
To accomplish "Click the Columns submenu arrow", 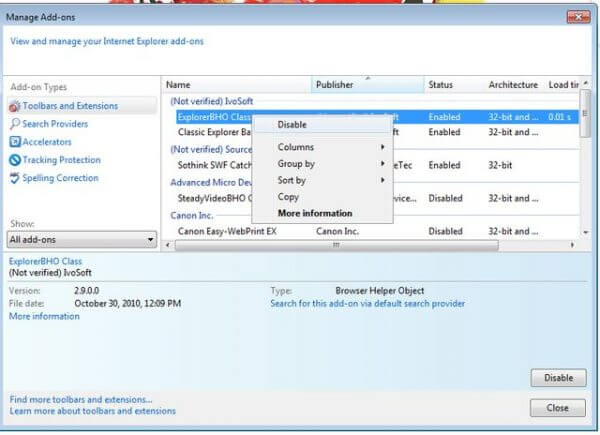I will [x=382, y=147].
